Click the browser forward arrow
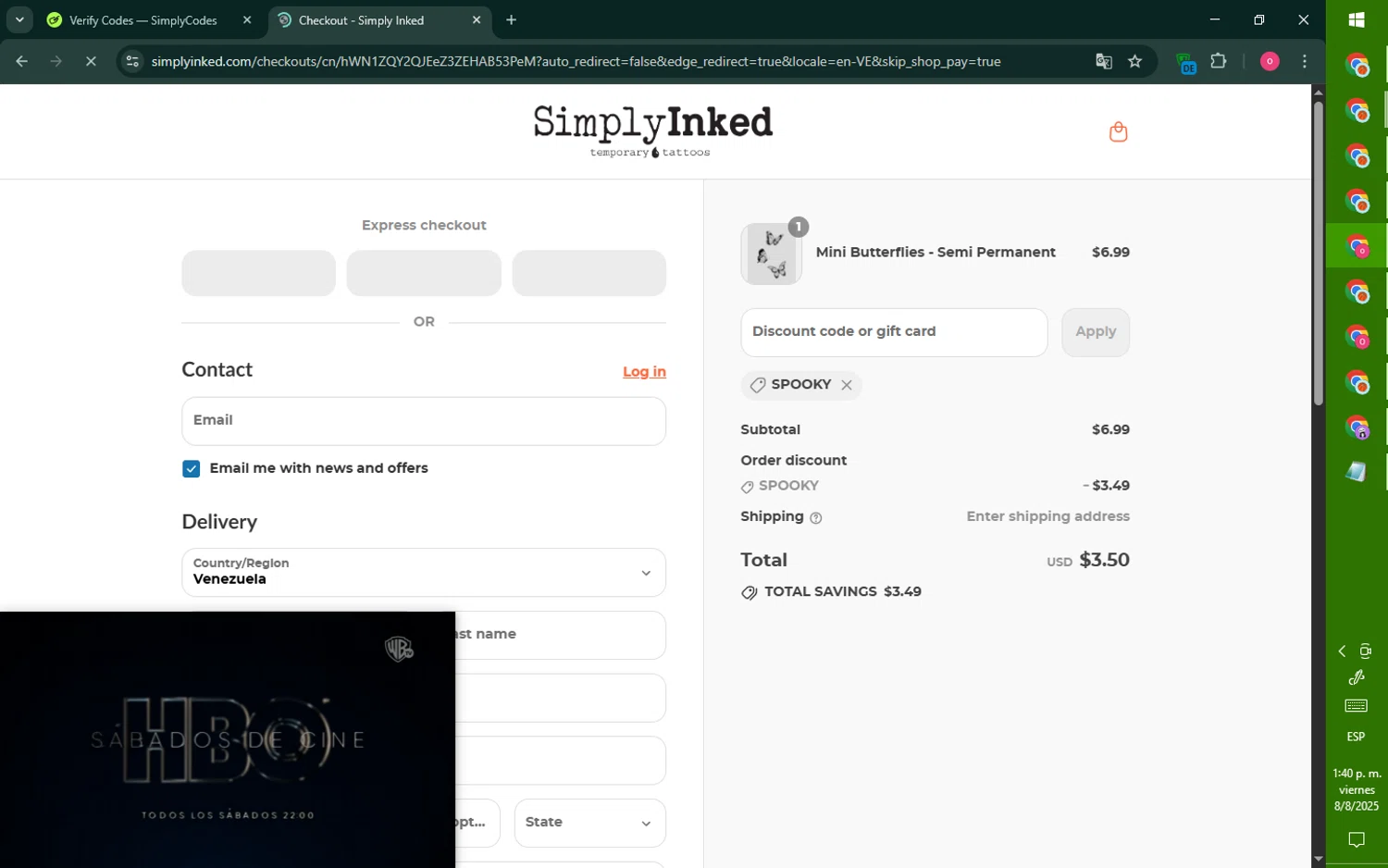The image size is (1388, 868). point(56,62)
